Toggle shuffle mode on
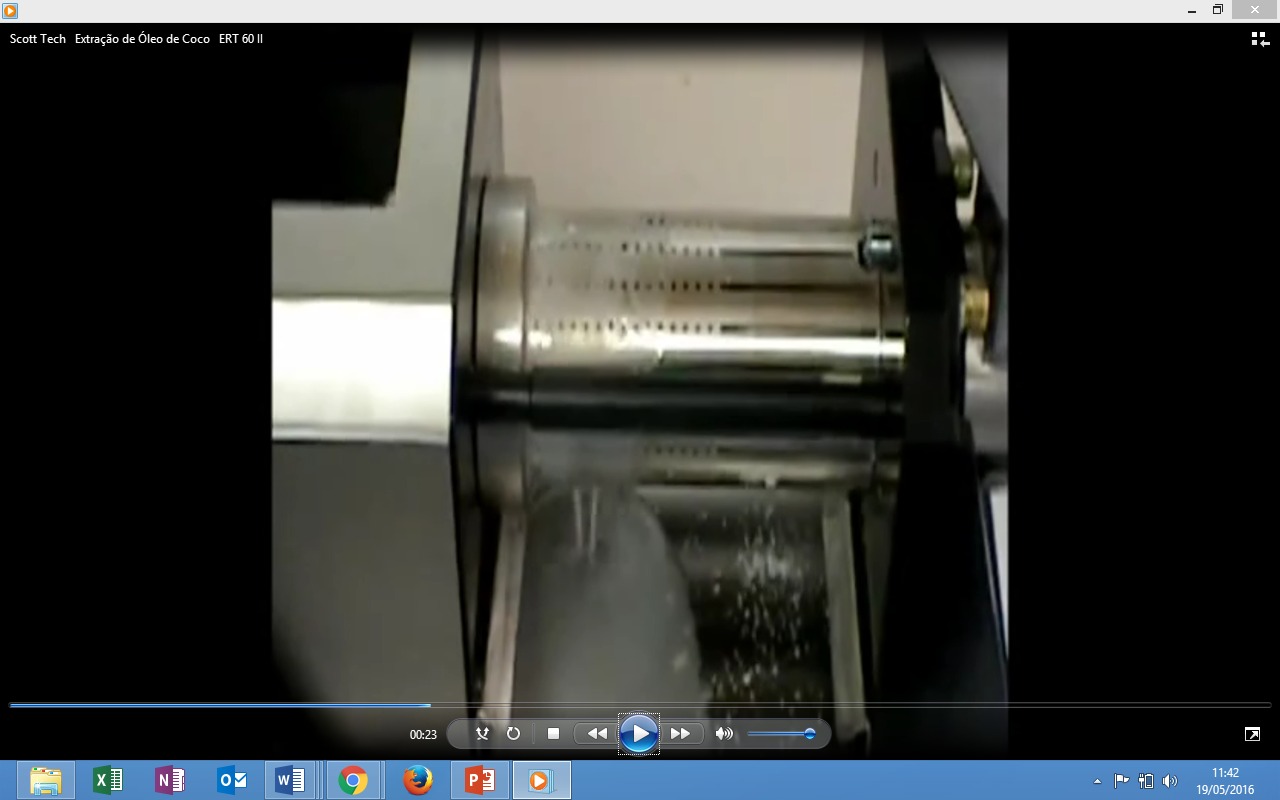This screenshot has height=800, width=1280. pyautogui.click(x=482, y=734)
